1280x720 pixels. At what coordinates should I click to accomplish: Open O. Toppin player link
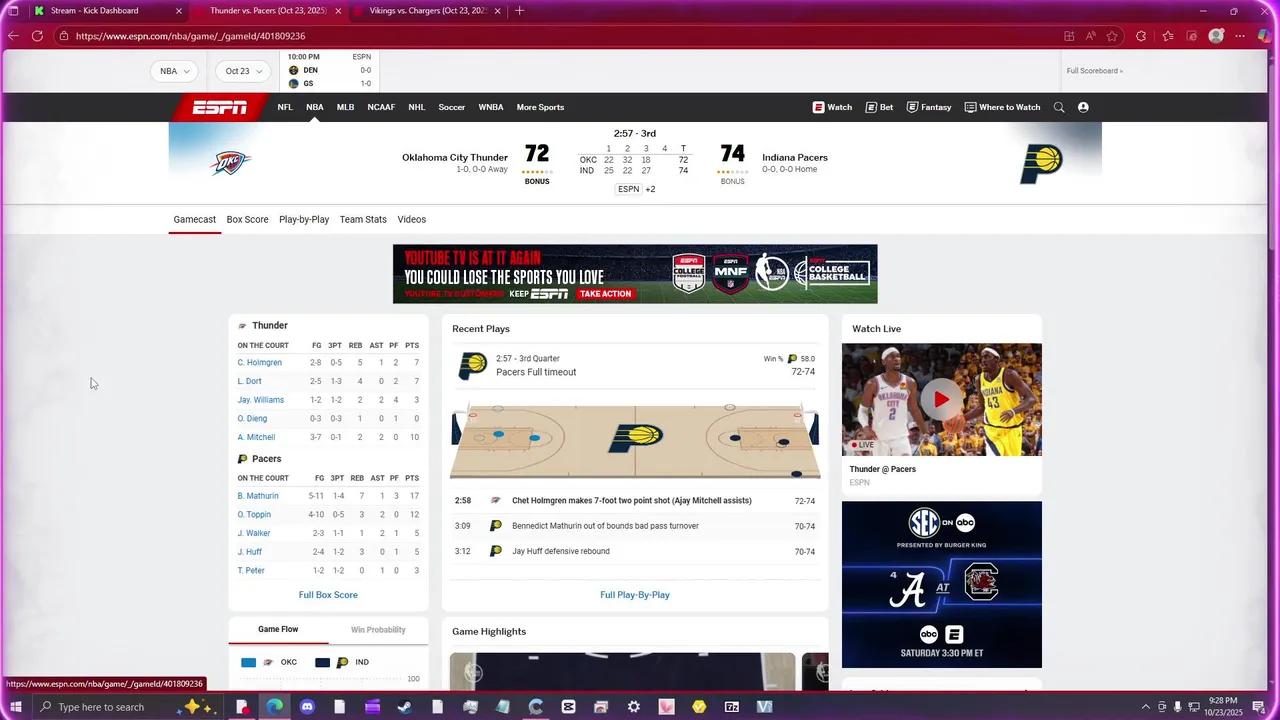pyautogui.click(x=252, y=515)
